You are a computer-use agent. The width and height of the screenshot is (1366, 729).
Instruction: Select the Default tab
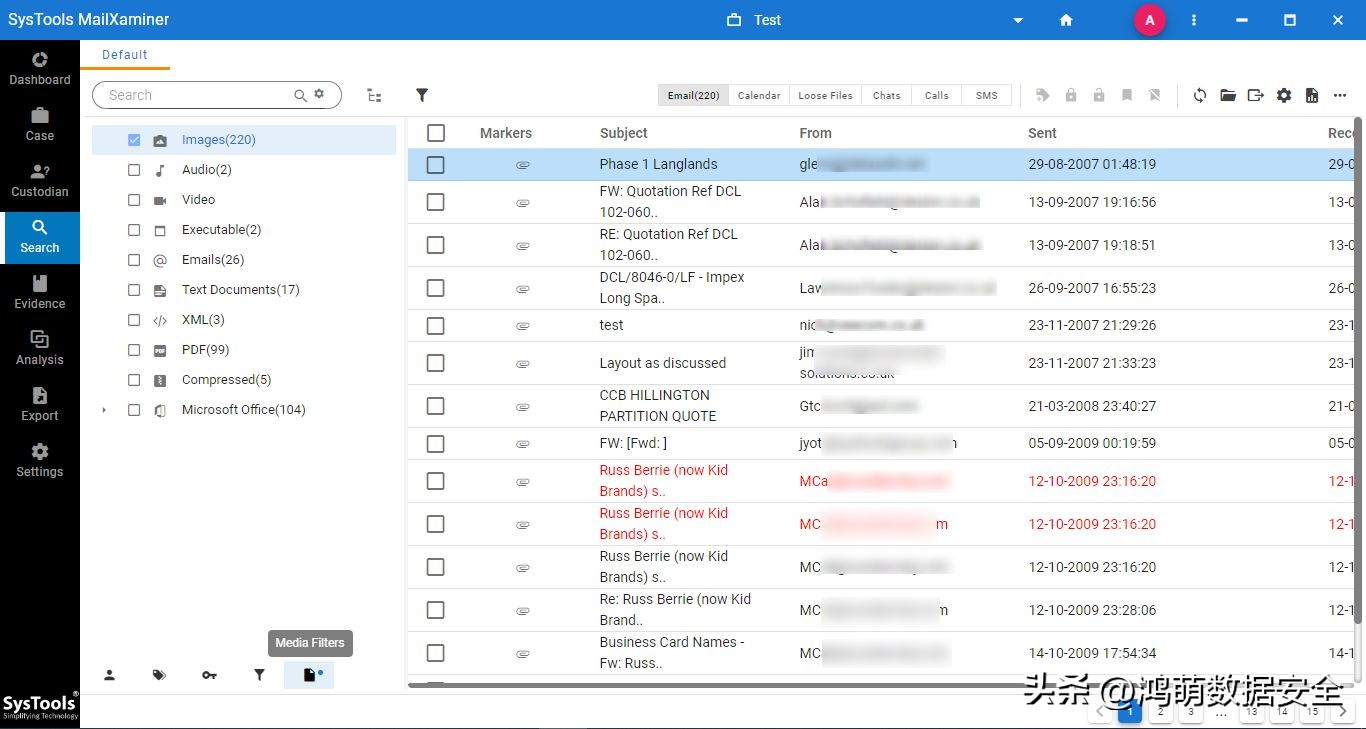coord(125,55)
